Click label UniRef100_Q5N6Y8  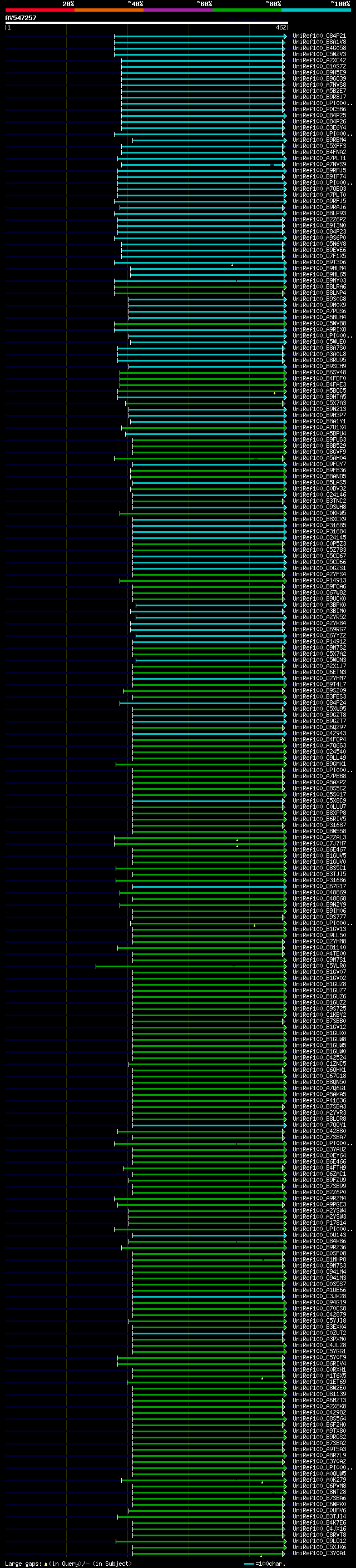click(319, 244)
